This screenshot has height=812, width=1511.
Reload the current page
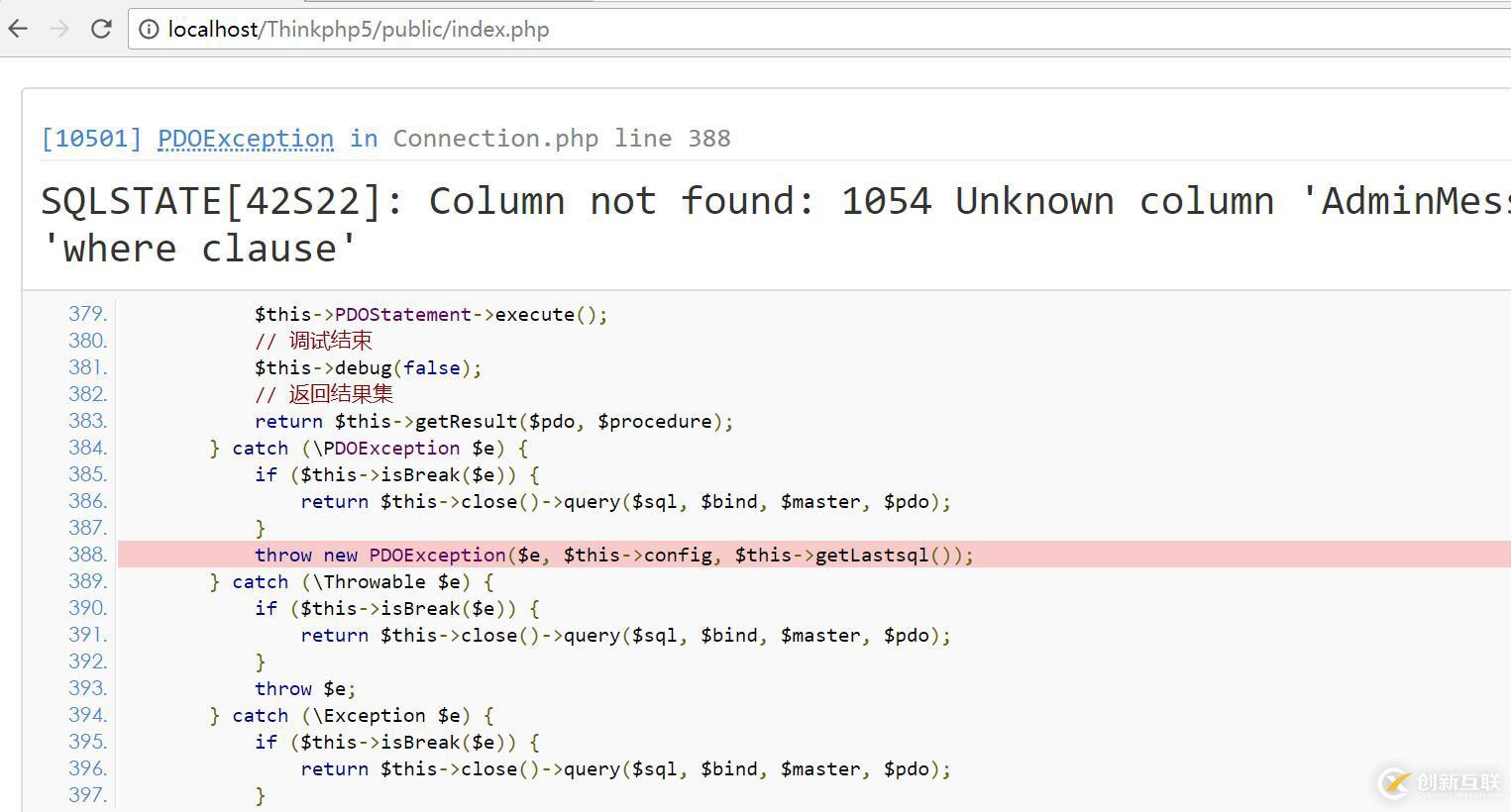[x=101, y=29]
